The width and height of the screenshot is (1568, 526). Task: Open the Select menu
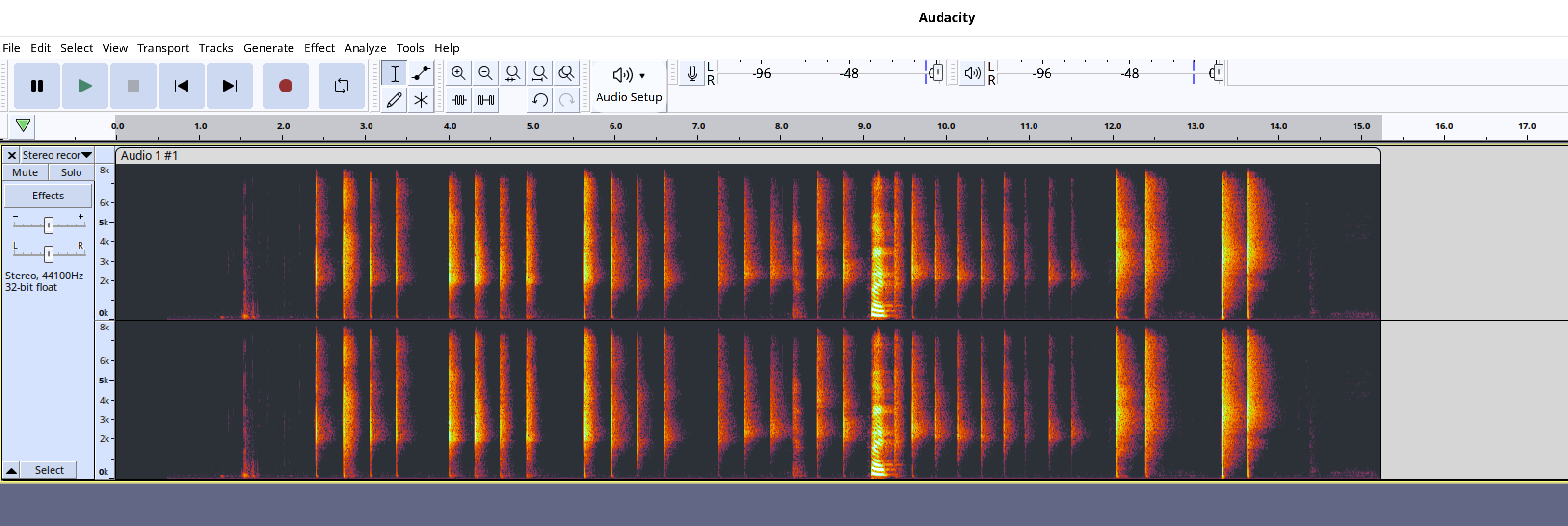pos(77,48)
